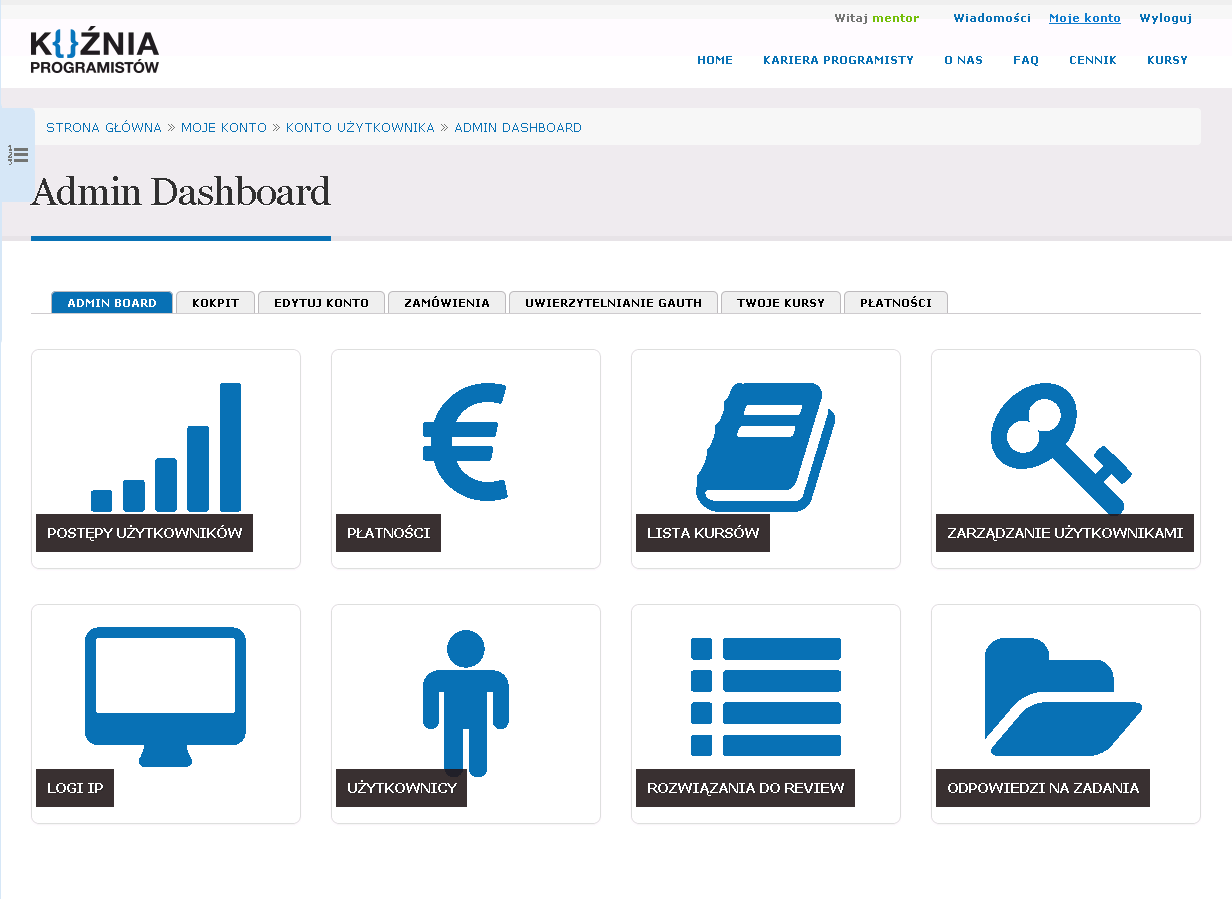Switch to the Kokpit tab
The width and height of the screenshot is (1232, 899).
[x=215, y=303]
